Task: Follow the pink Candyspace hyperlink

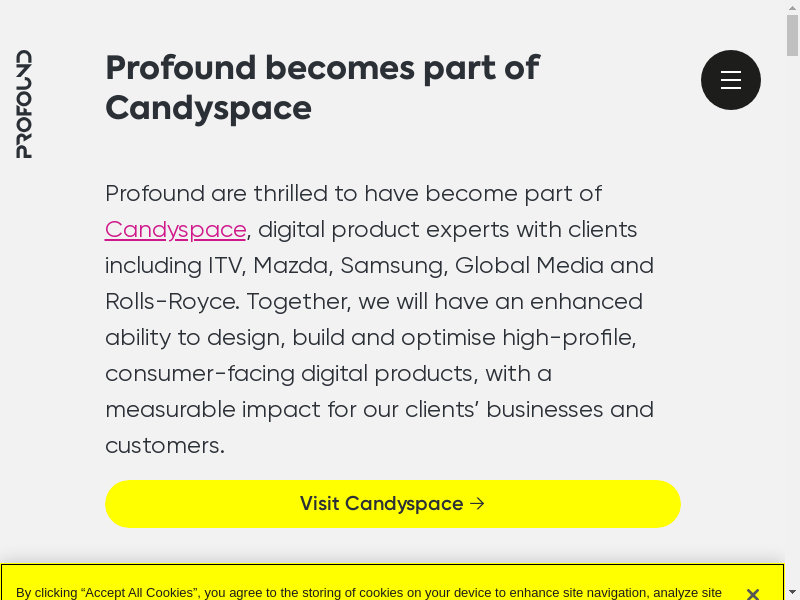Action: coord(176,230)
